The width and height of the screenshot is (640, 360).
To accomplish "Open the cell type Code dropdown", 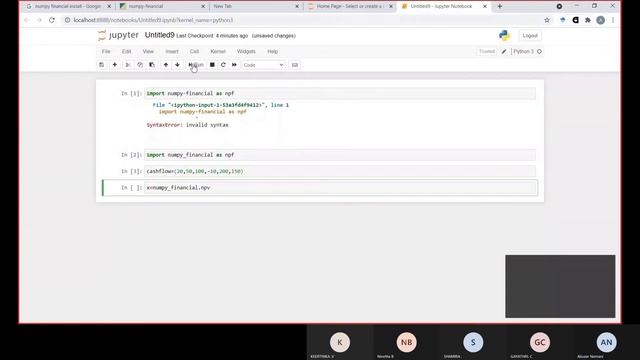I will (x=263, y=65).
